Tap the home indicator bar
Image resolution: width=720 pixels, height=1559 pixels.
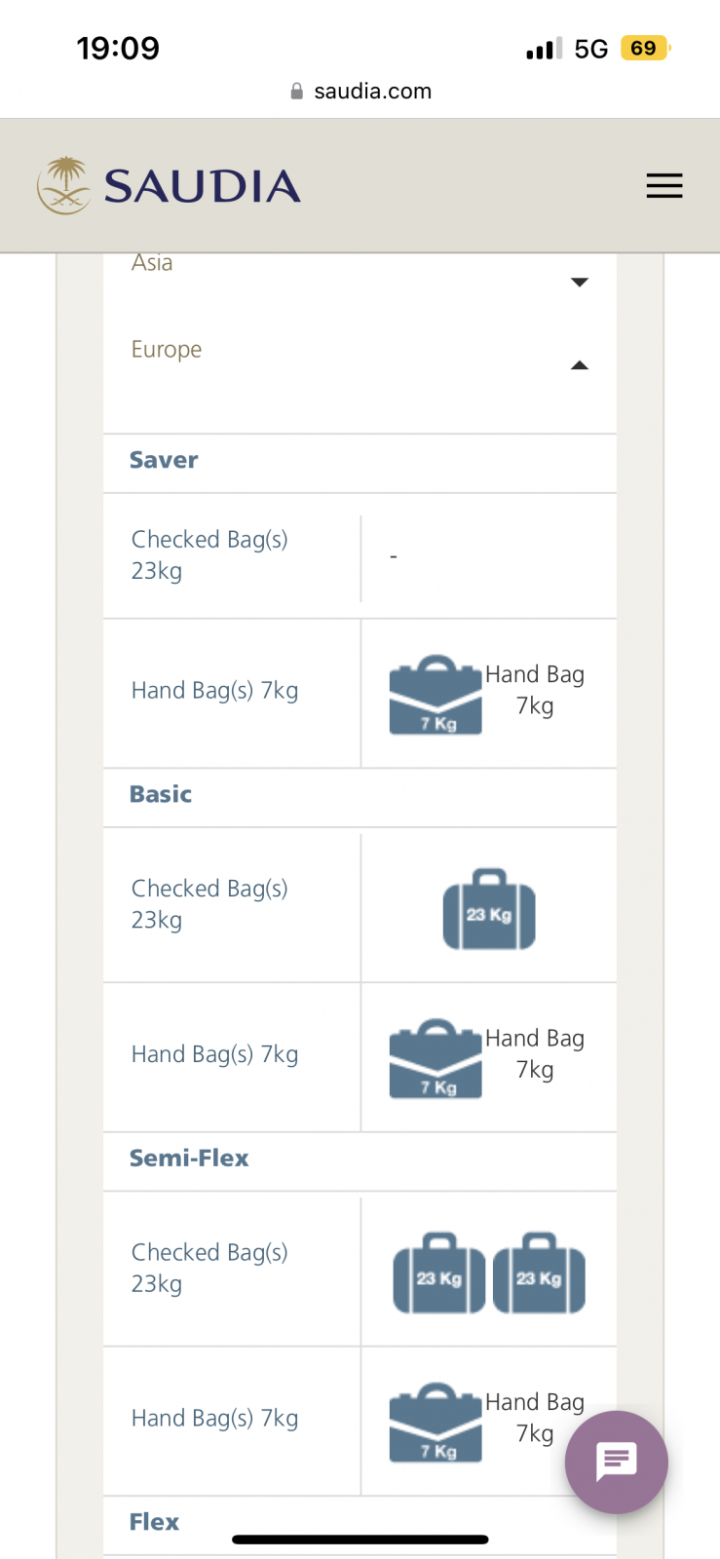(x=360, y=1539)
